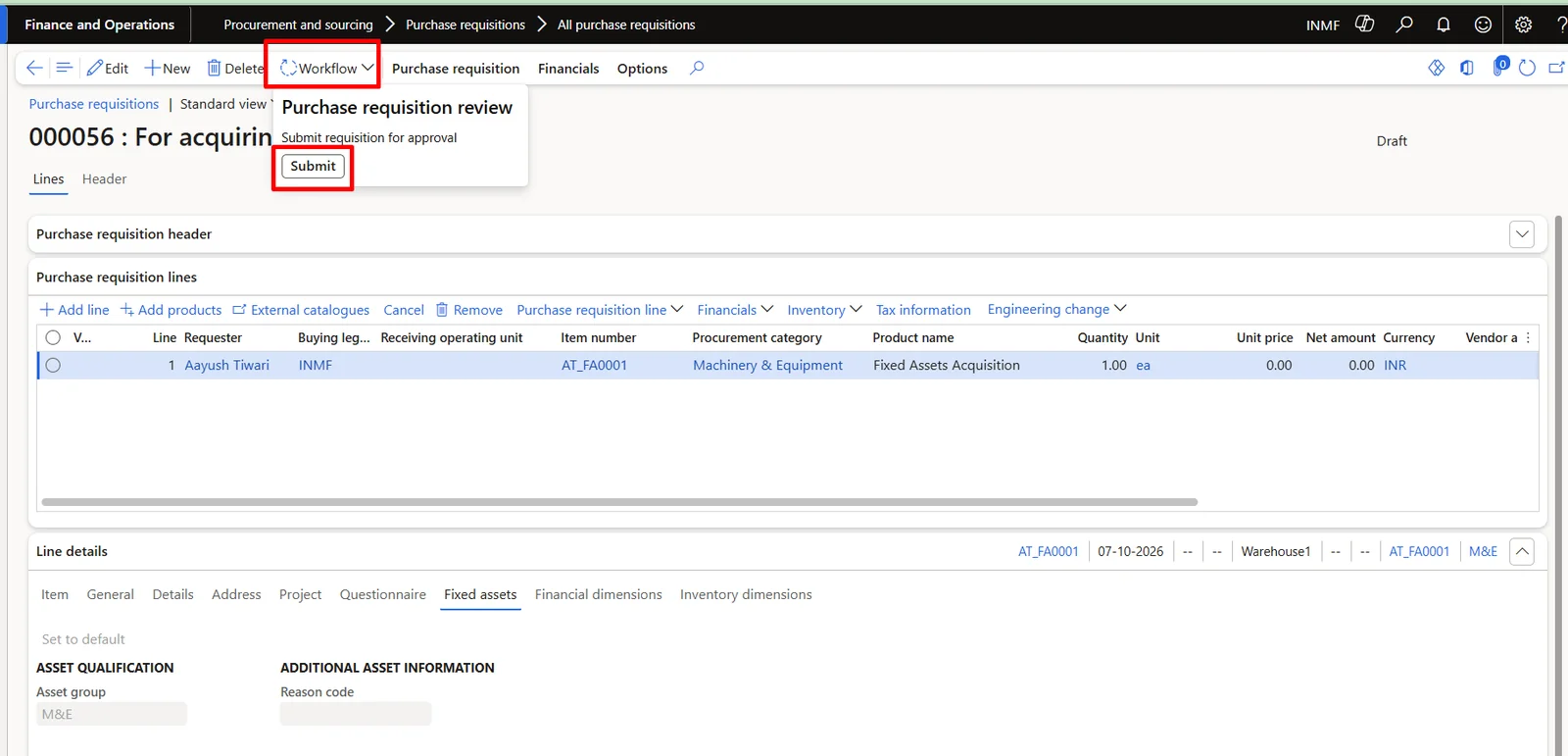Click the diamond personalize icon
The width and height of the screenshot is (1568, 756).
click(x=1437, y=68)
